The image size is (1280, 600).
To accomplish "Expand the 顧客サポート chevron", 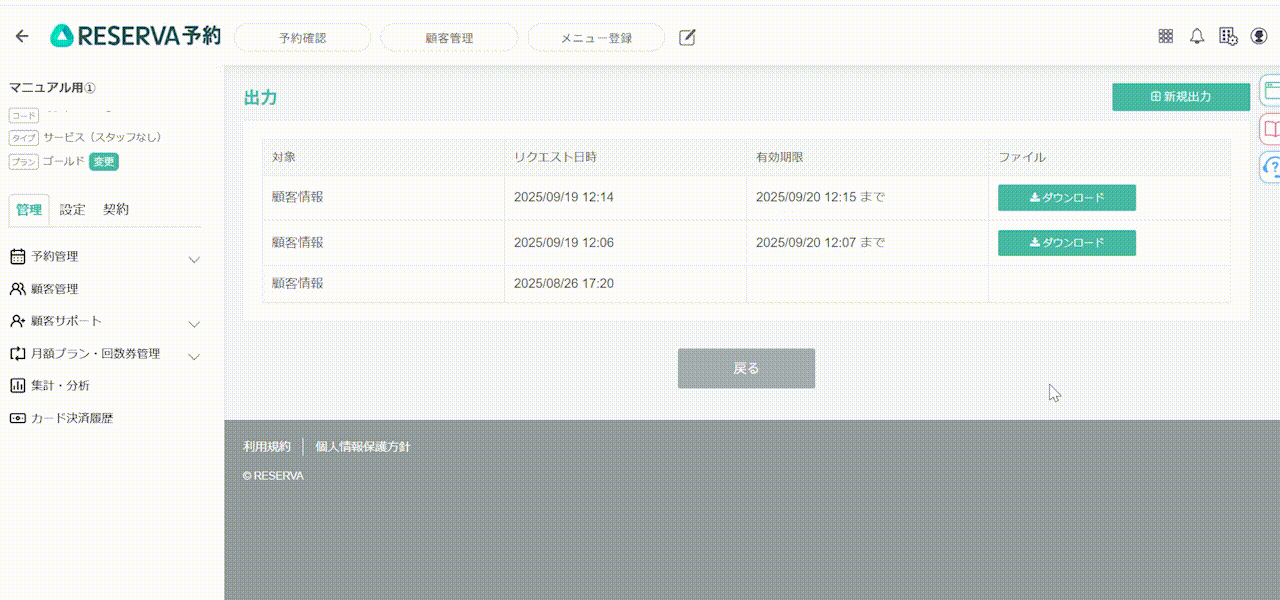I will [x=195, y=324].
